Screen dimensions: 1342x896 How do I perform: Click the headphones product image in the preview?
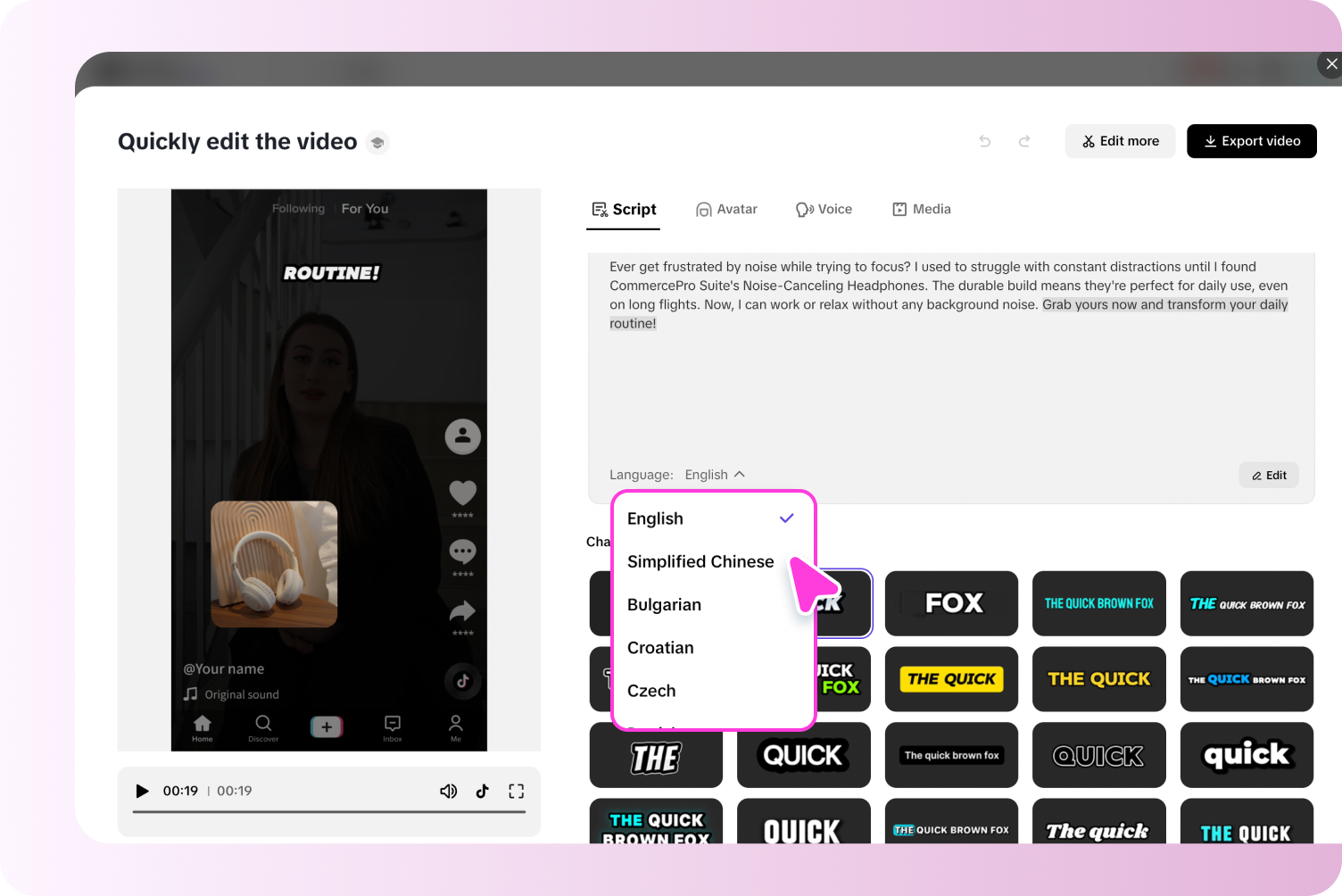(x=274, y=564)
